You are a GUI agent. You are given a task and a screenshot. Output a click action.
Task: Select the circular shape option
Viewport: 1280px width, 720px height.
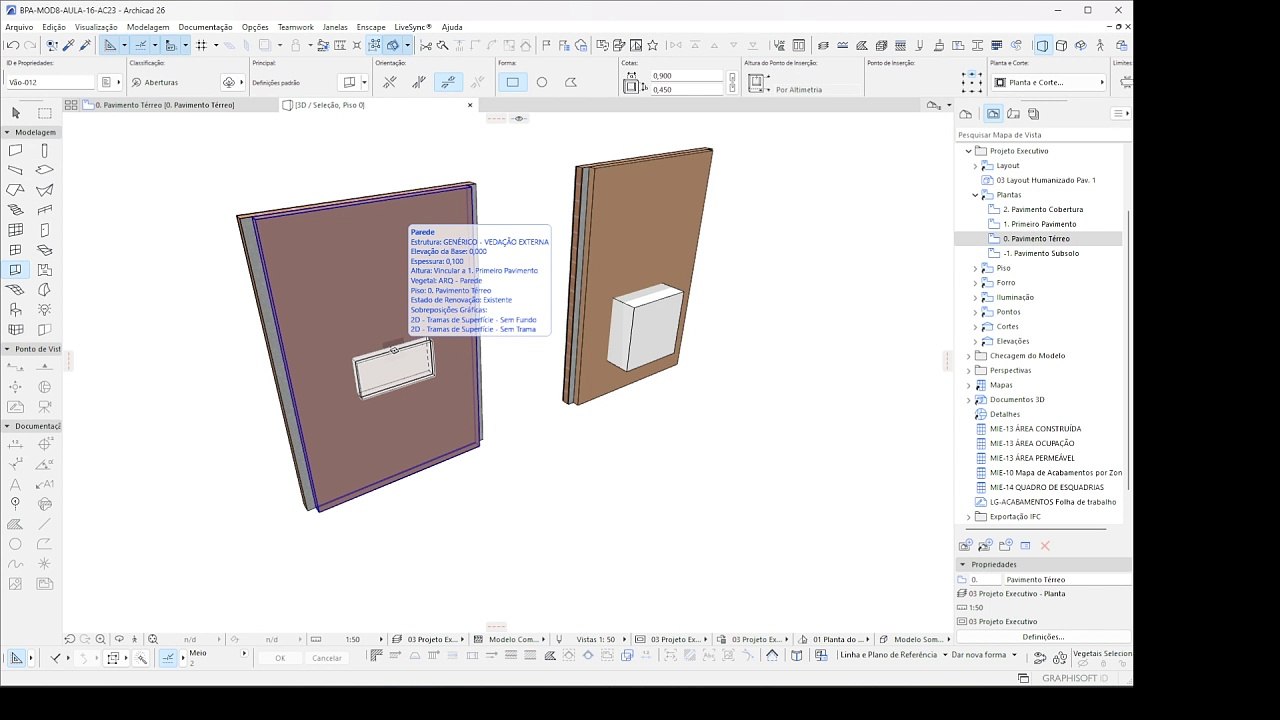(x=542, y=82)
